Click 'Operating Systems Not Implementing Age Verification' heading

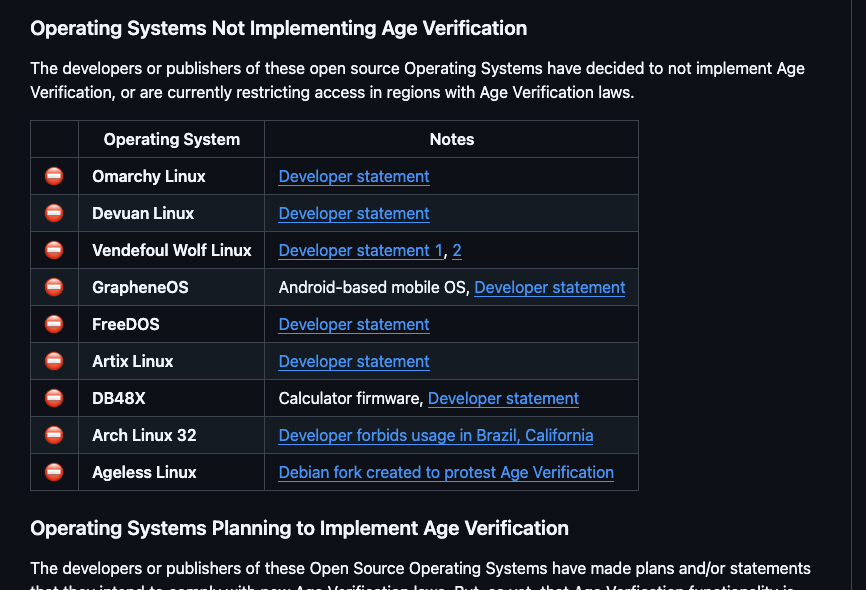coord(278,28)
